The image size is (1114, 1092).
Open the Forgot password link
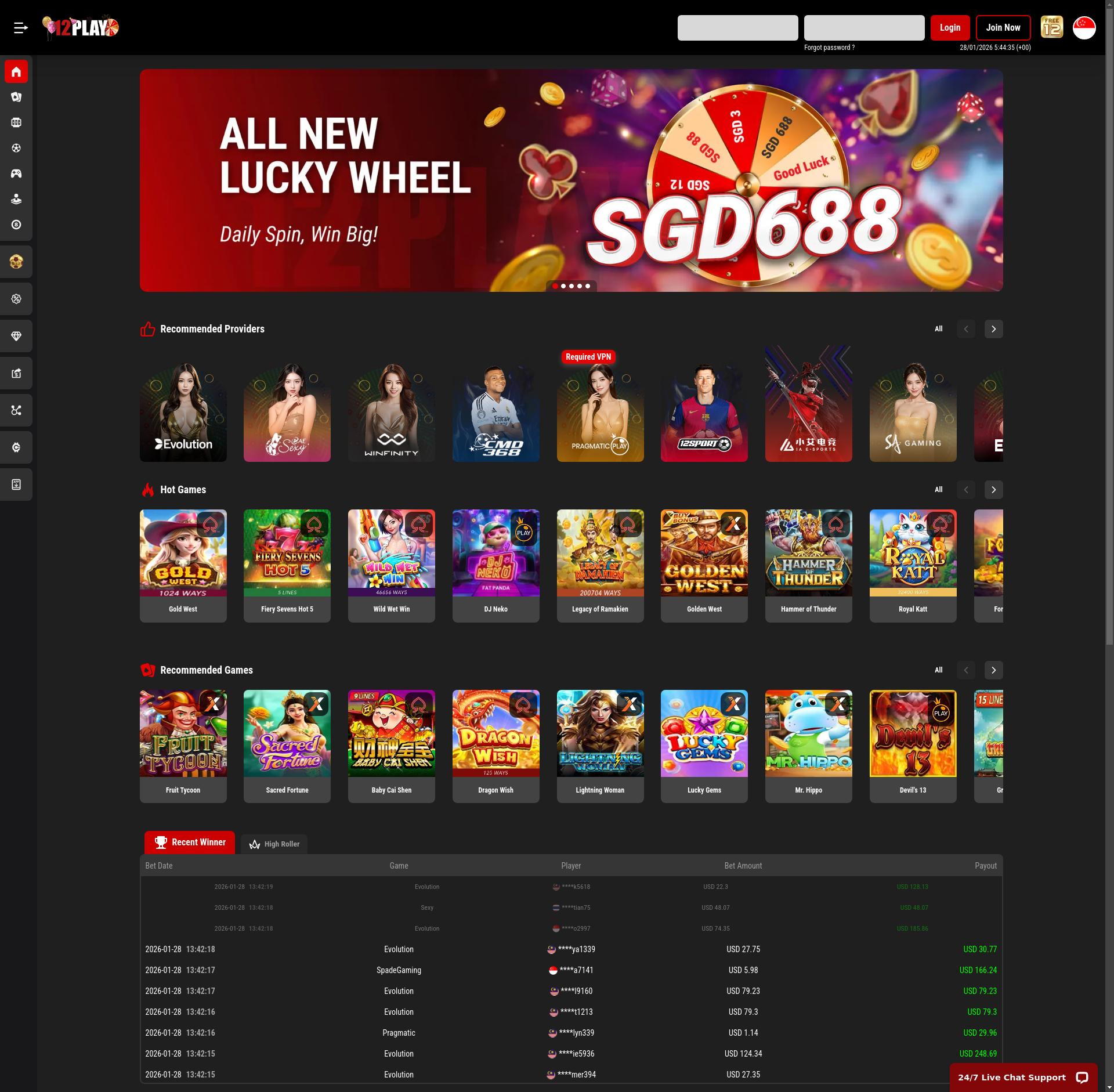point(829,48)
